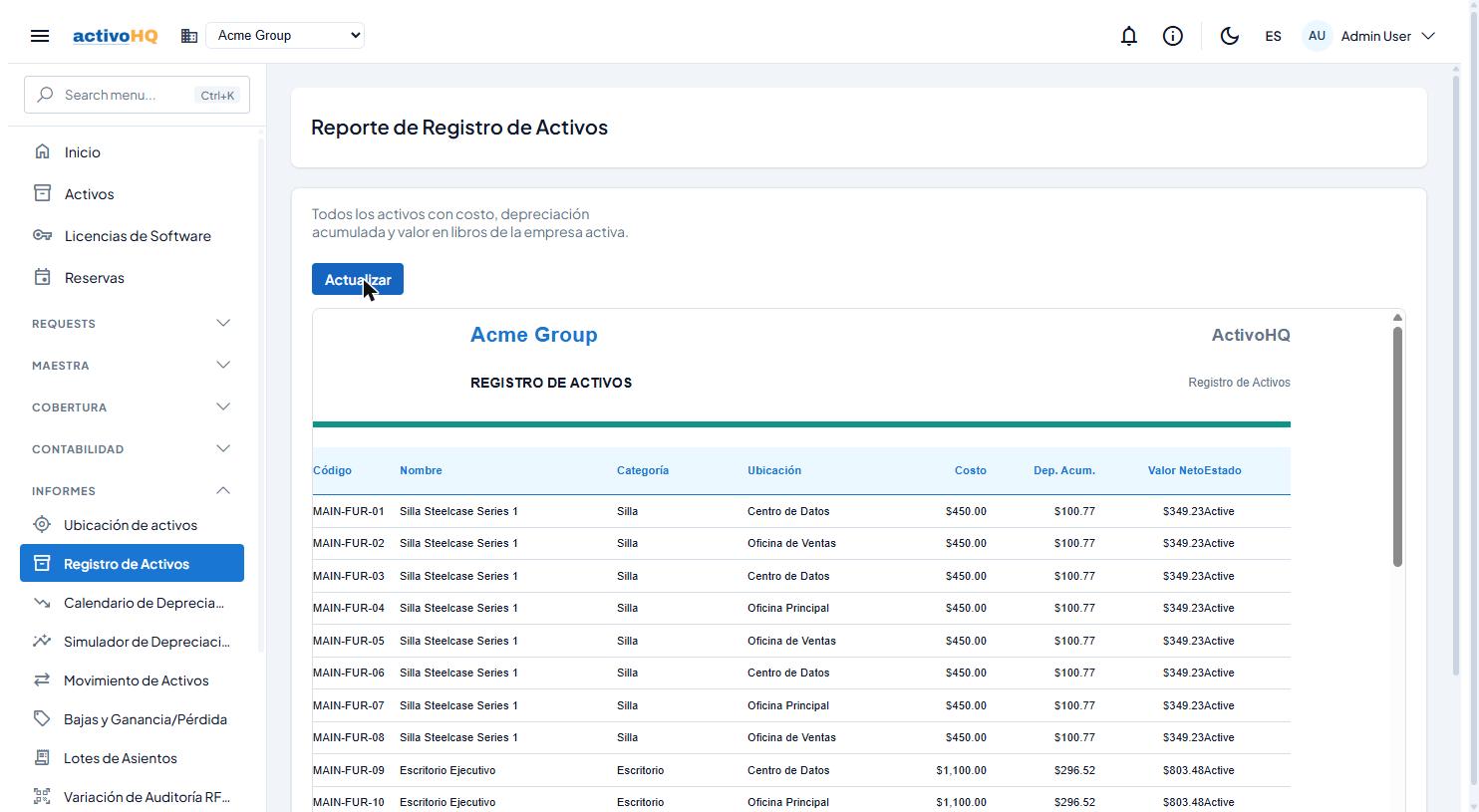The height and width of the screenshot is (812, 1479).
Task: Open Bajas y Ganancia/Pérdida report
Action: click(x=132, y=719)
